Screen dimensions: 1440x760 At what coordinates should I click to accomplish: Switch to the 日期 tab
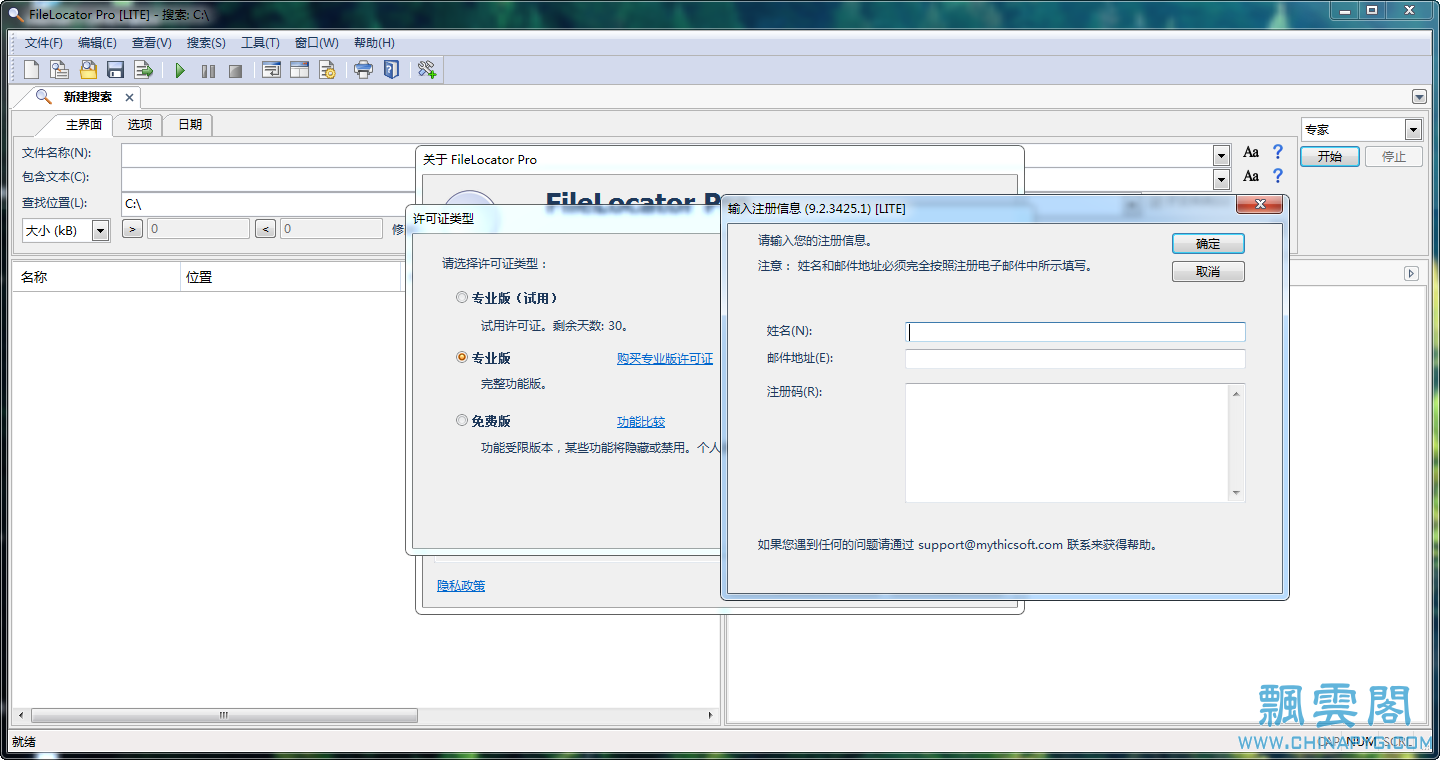click(x=190, y=125)
